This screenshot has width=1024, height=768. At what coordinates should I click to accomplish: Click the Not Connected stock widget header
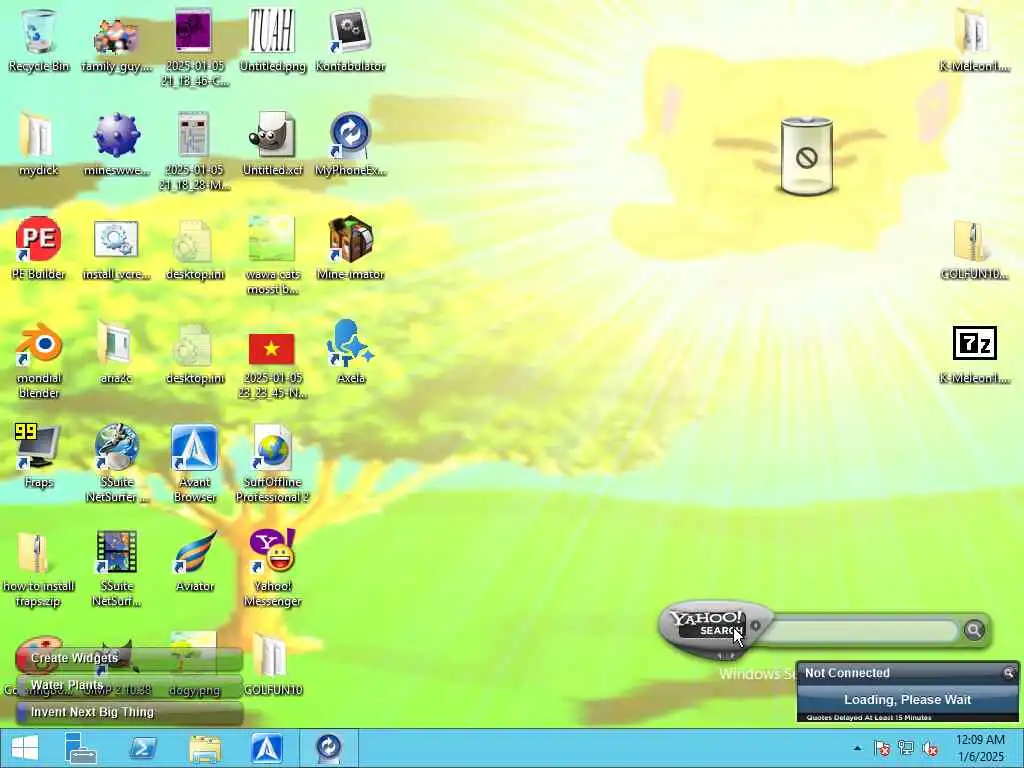coord(908,673)
